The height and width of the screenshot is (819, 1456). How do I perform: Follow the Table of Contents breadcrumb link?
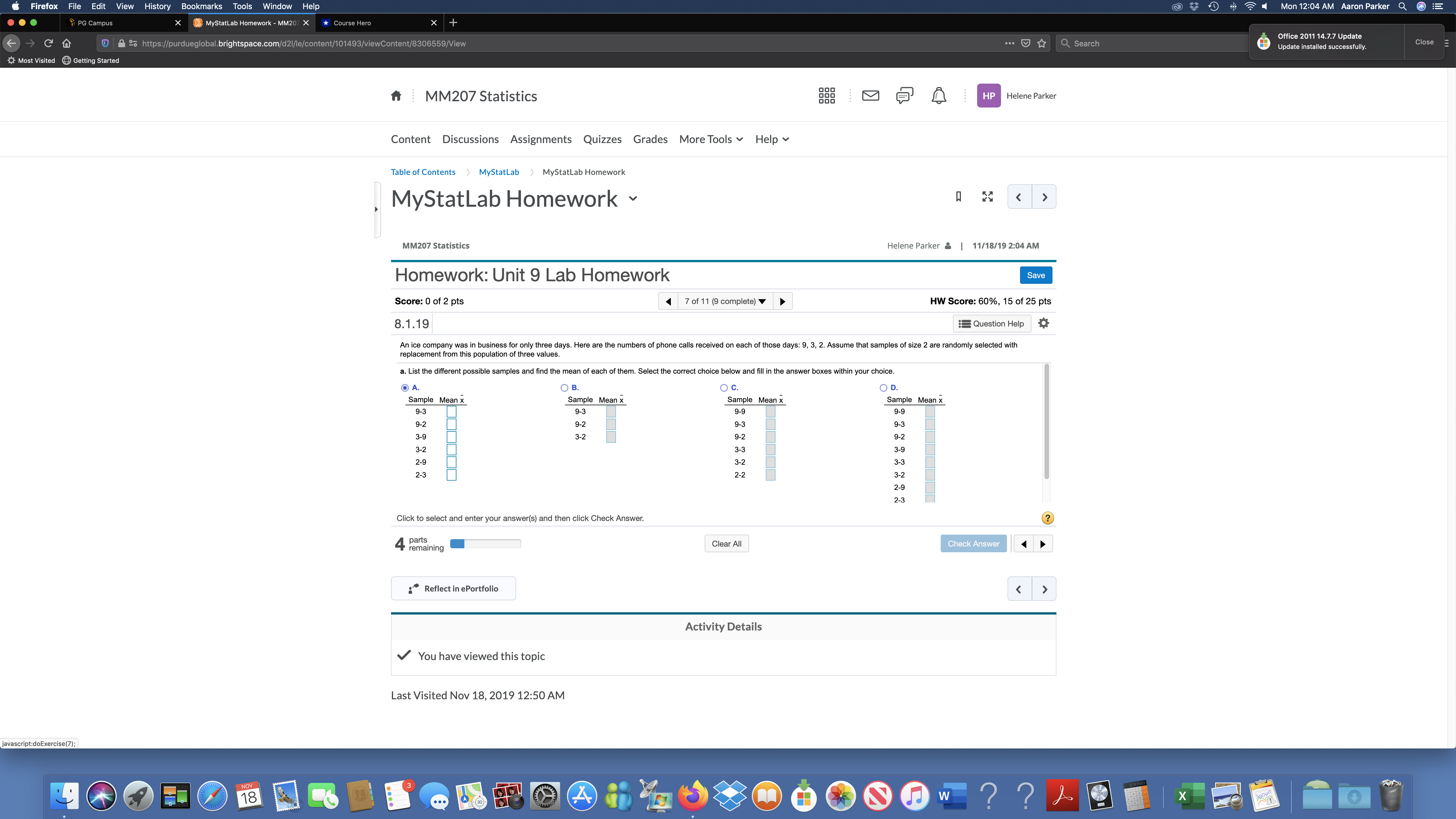(x=423, y=172)
